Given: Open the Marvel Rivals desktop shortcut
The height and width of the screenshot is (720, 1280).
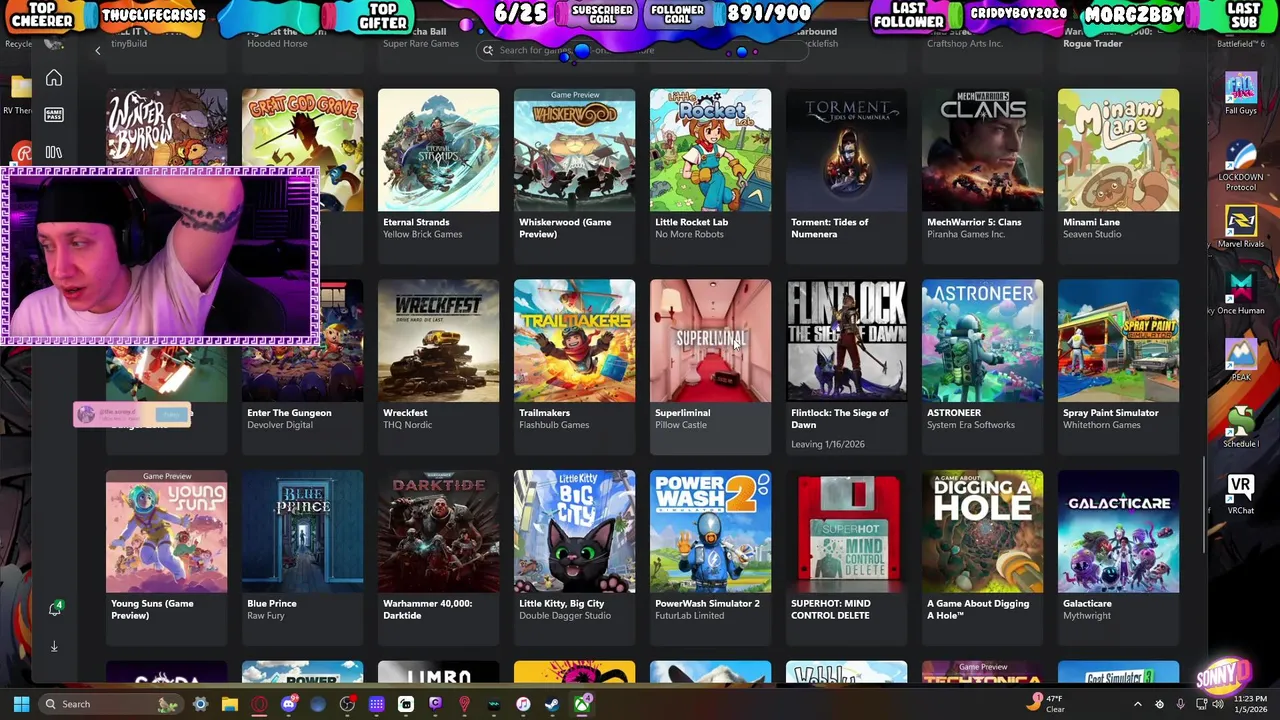Looking at the screenshot, I should (x=1241, y=227).
